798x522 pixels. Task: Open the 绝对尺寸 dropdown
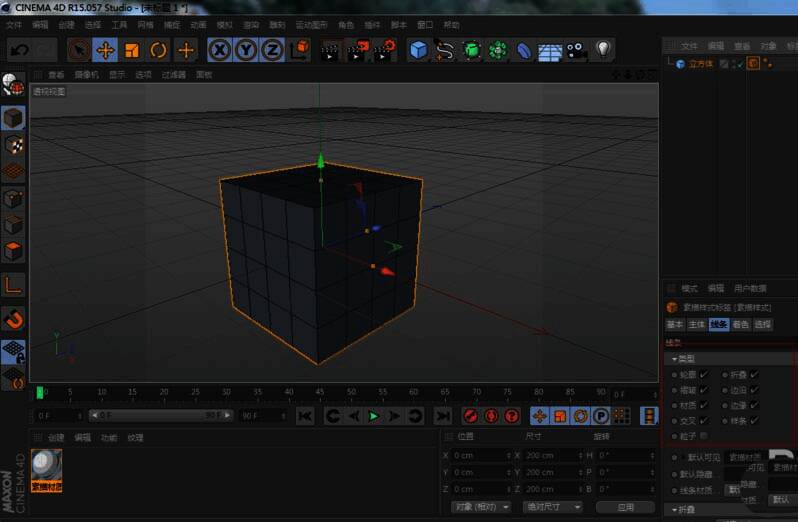[552, 507]
